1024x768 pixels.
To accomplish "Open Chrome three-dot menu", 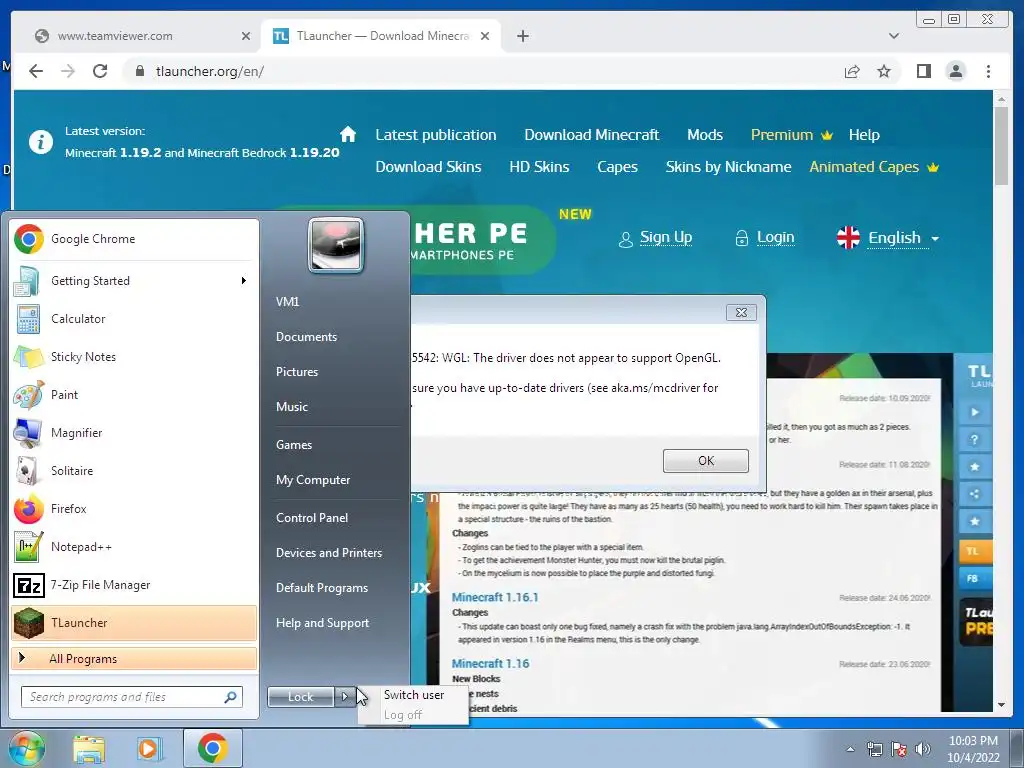I will (x=988, y=71).
